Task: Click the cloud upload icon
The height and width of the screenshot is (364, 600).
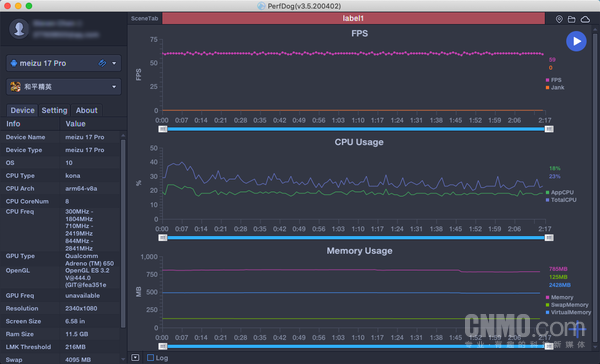Action: [x=585, y=19]
